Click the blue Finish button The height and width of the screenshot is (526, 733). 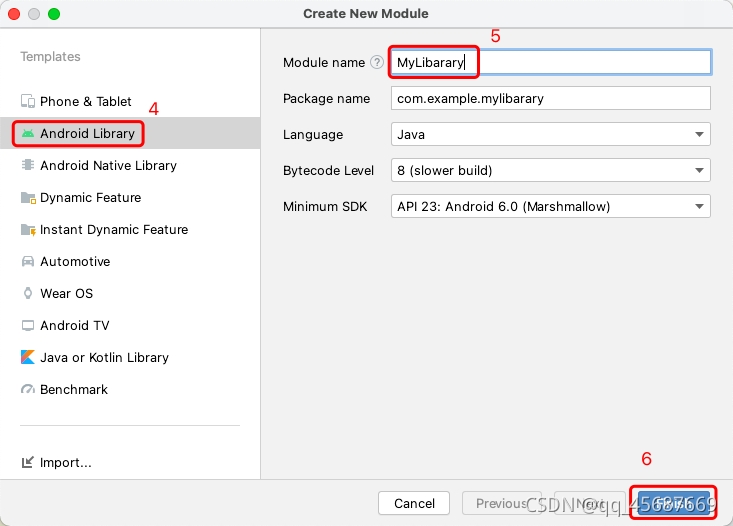(x=673, y=503)
